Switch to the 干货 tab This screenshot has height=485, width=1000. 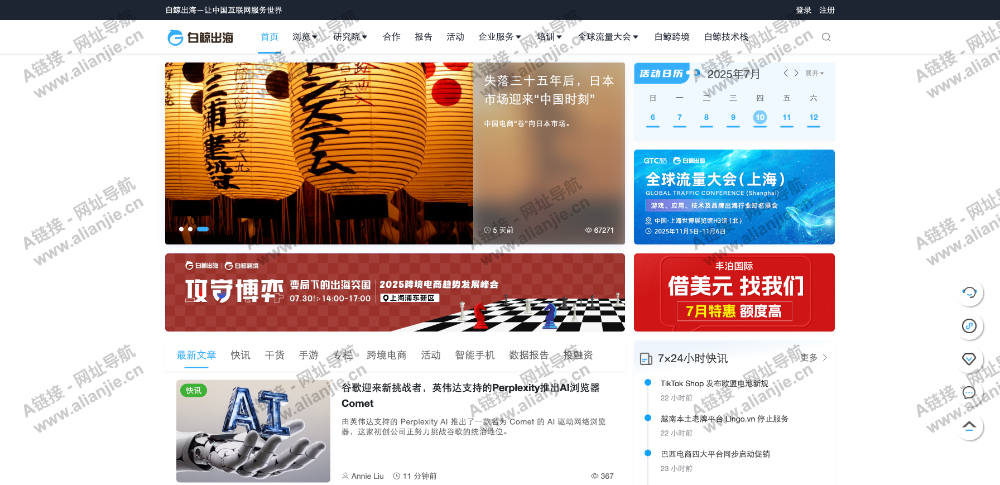274,355
